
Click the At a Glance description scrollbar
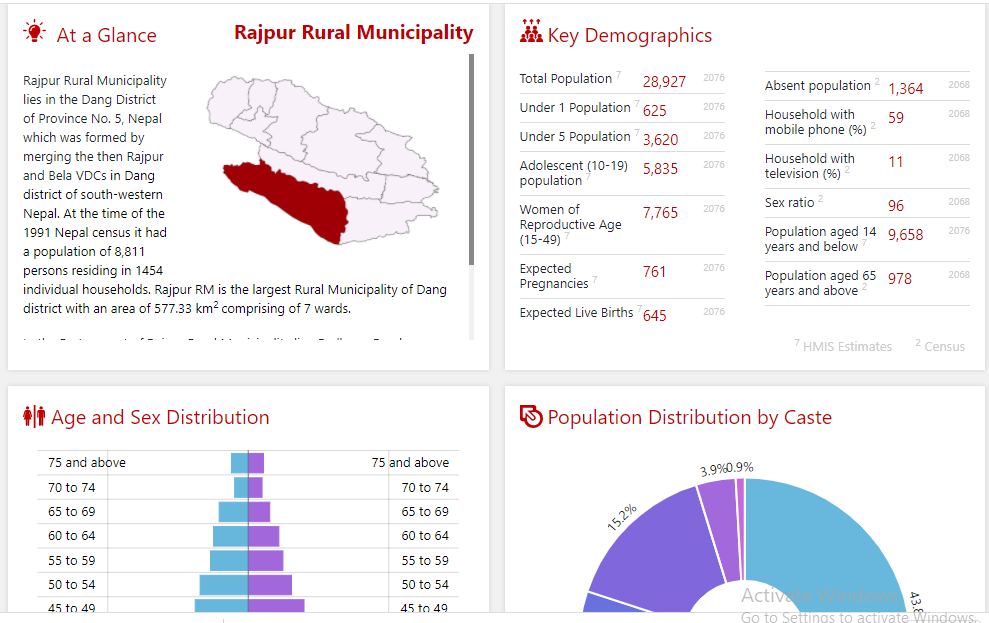click(471, 160)
